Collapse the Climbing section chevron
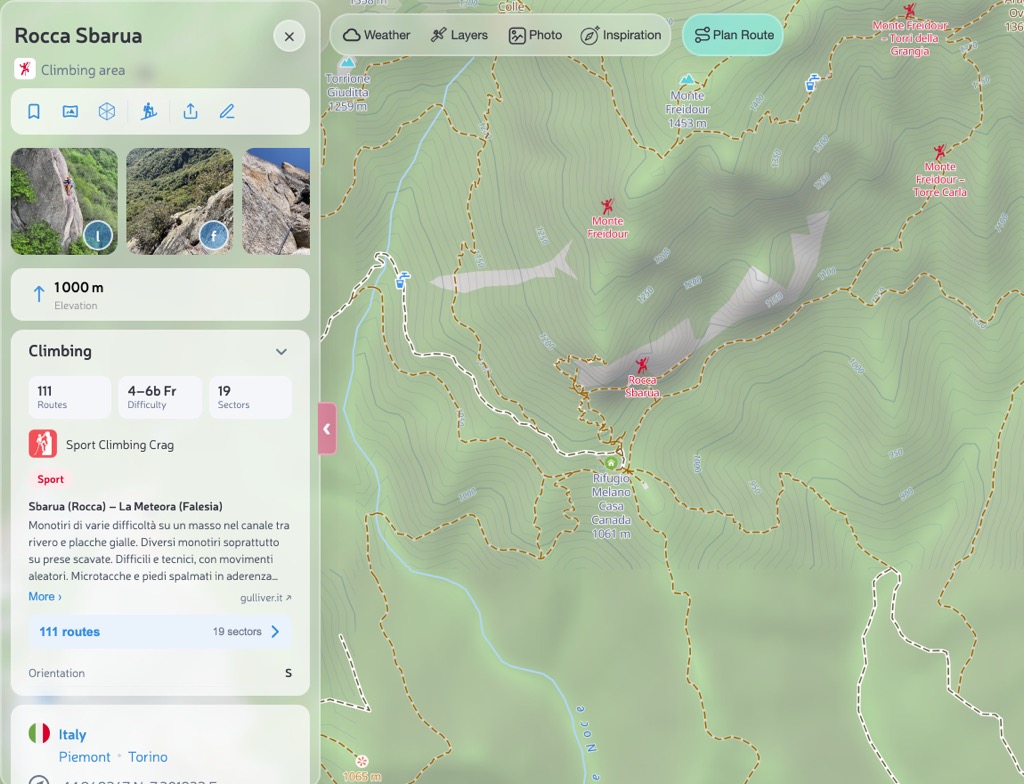The height and width of the screenshot is (784, 1024). (281, 351)
